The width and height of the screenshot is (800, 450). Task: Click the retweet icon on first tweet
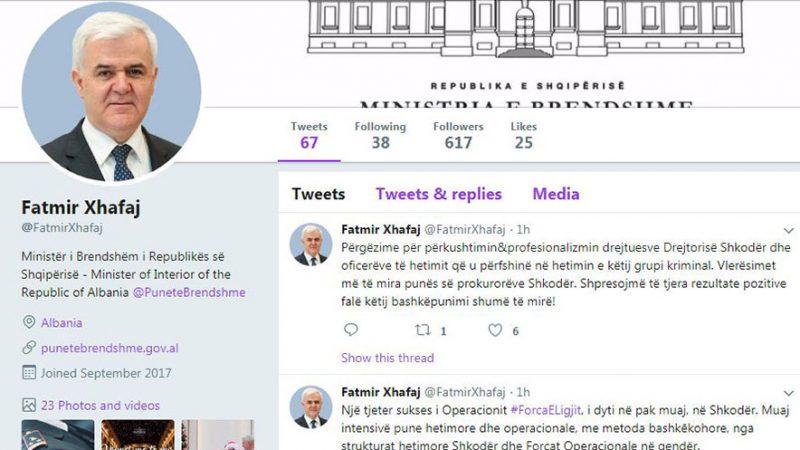point(422,330)
